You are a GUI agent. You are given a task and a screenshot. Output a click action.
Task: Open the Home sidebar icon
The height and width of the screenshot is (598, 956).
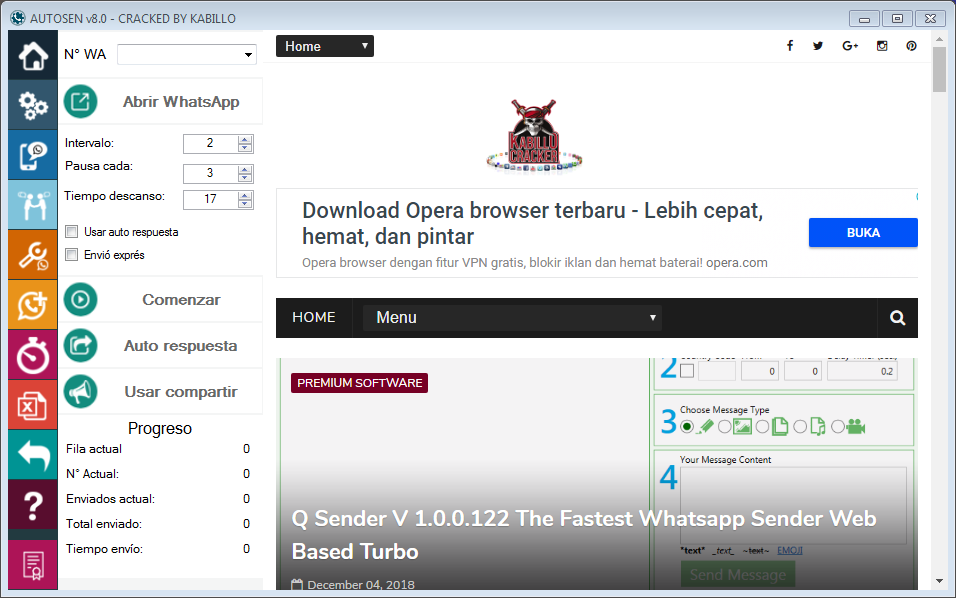pos(33,55)
